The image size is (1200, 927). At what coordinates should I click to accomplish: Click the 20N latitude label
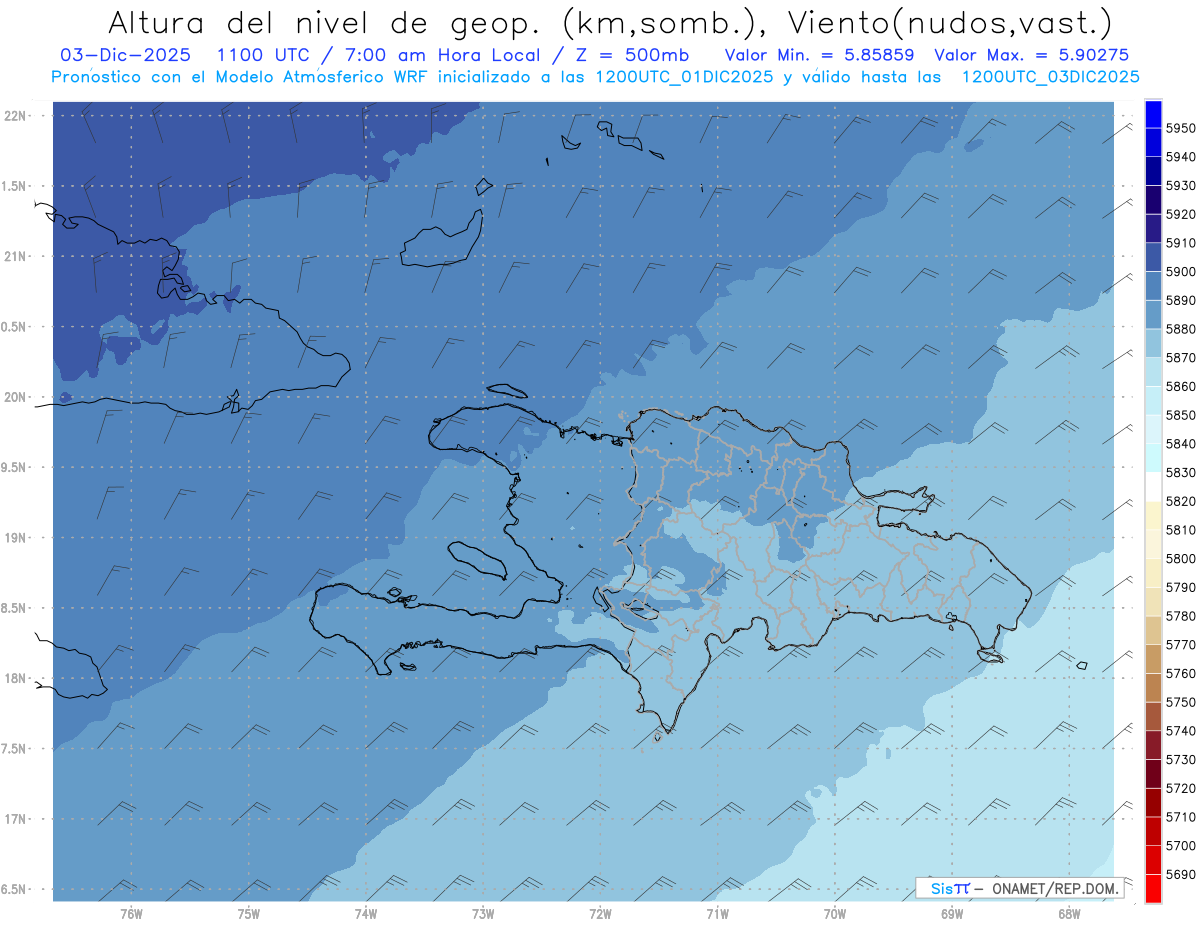coord(15,397)
